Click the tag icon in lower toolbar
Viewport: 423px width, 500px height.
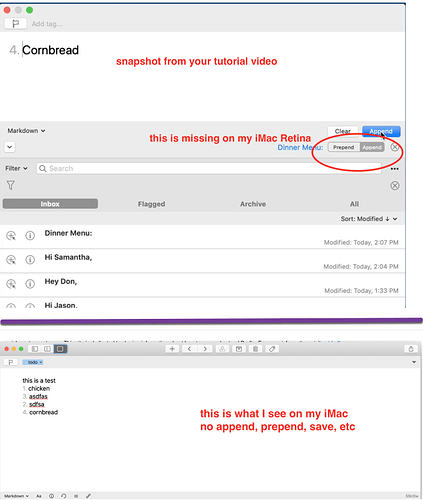coord(272,349)
